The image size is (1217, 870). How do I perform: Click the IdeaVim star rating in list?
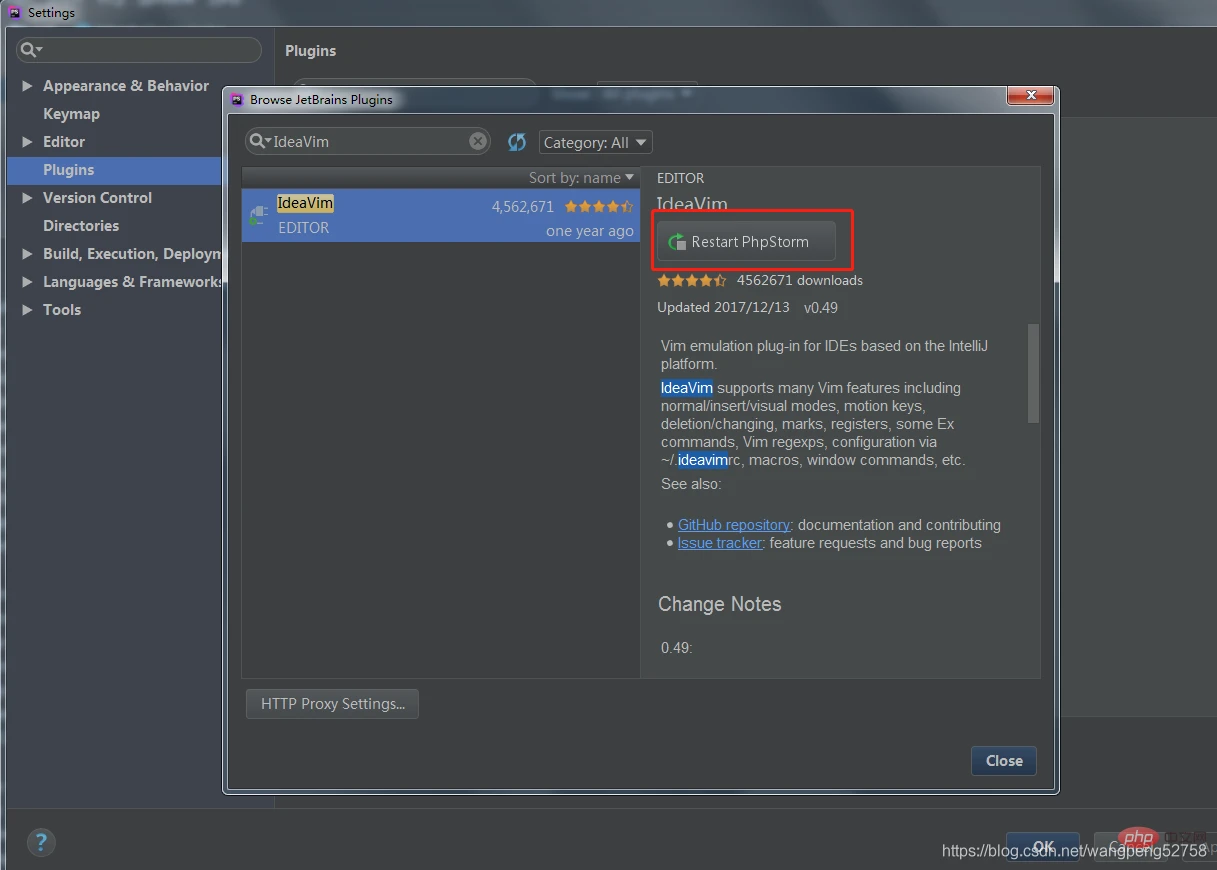tap(598, 207)
